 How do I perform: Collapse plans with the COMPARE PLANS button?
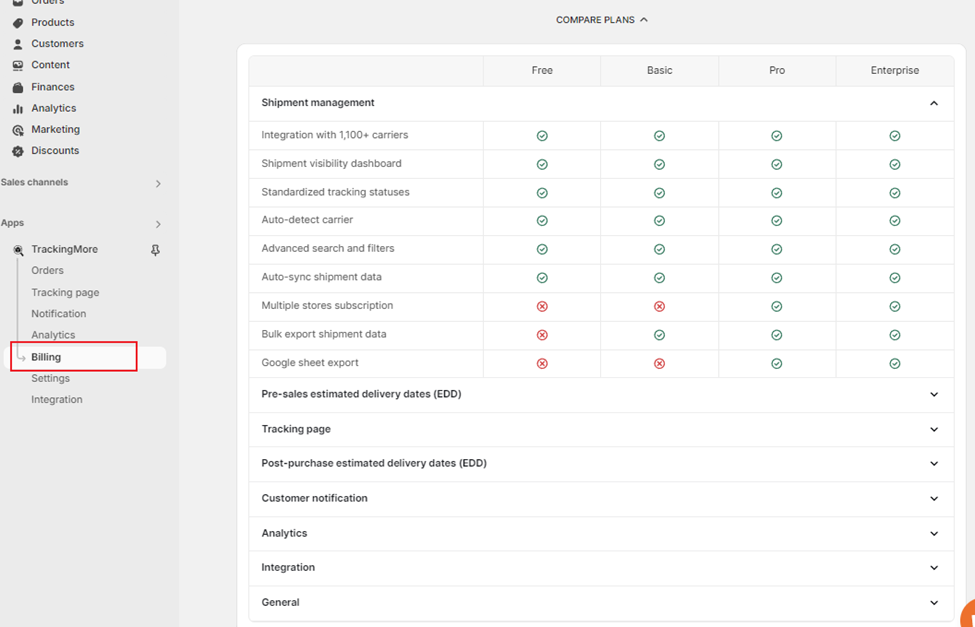tap(602, 19)
